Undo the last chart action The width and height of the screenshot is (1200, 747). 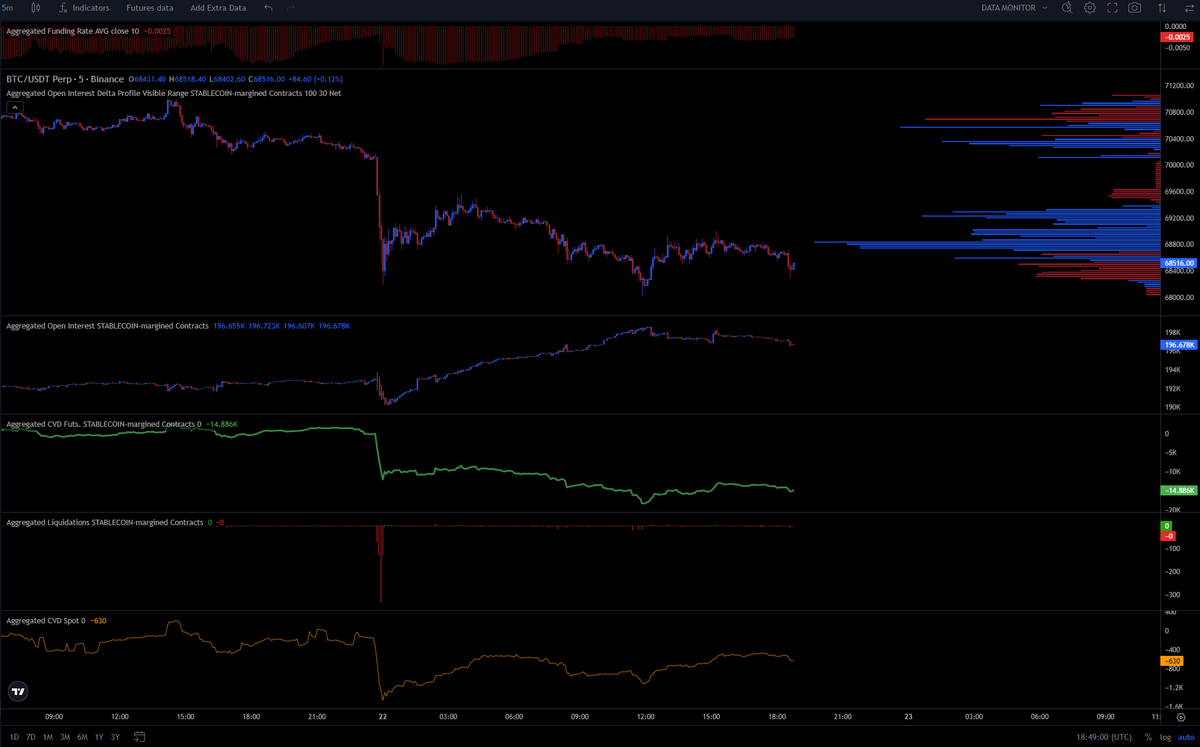[268, 8]
